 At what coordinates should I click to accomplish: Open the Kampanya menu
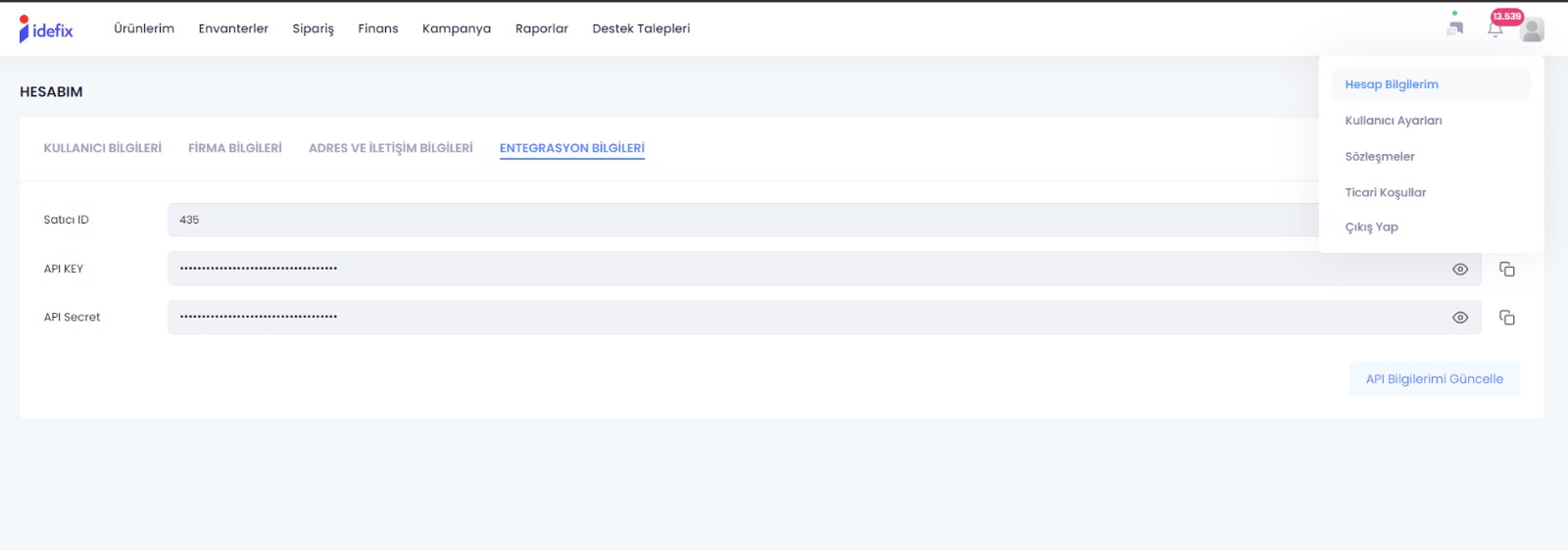[457, 28]
